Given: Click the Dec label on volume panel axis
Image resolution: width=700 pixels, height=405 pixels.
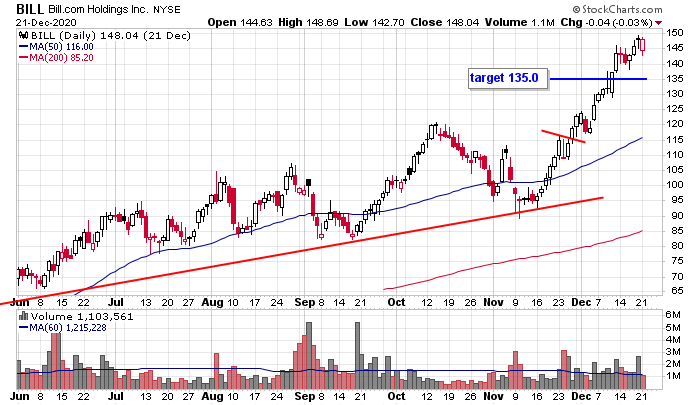Looking at the screenshot, I should point(581,396).
